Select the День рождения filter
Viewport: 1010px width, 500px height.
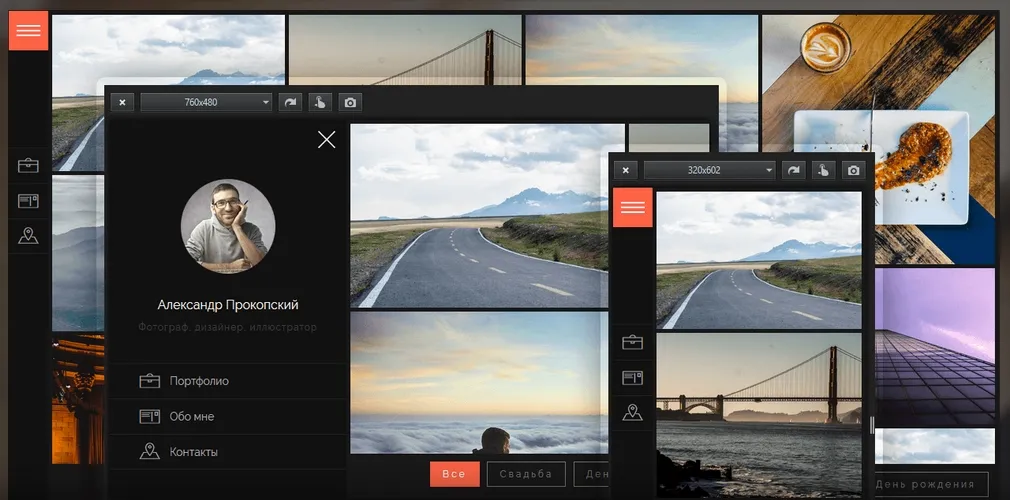click(928, 484)
